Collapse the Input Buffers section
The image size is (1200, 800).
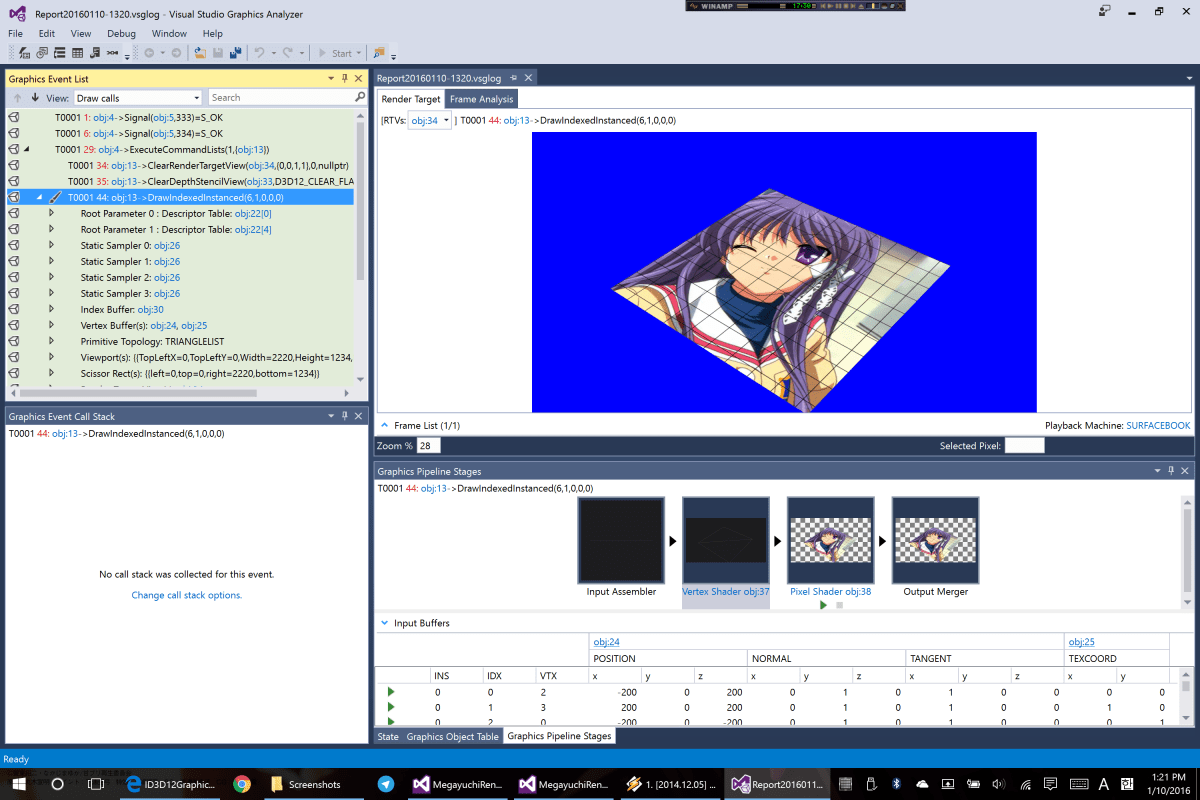(385, 623)
